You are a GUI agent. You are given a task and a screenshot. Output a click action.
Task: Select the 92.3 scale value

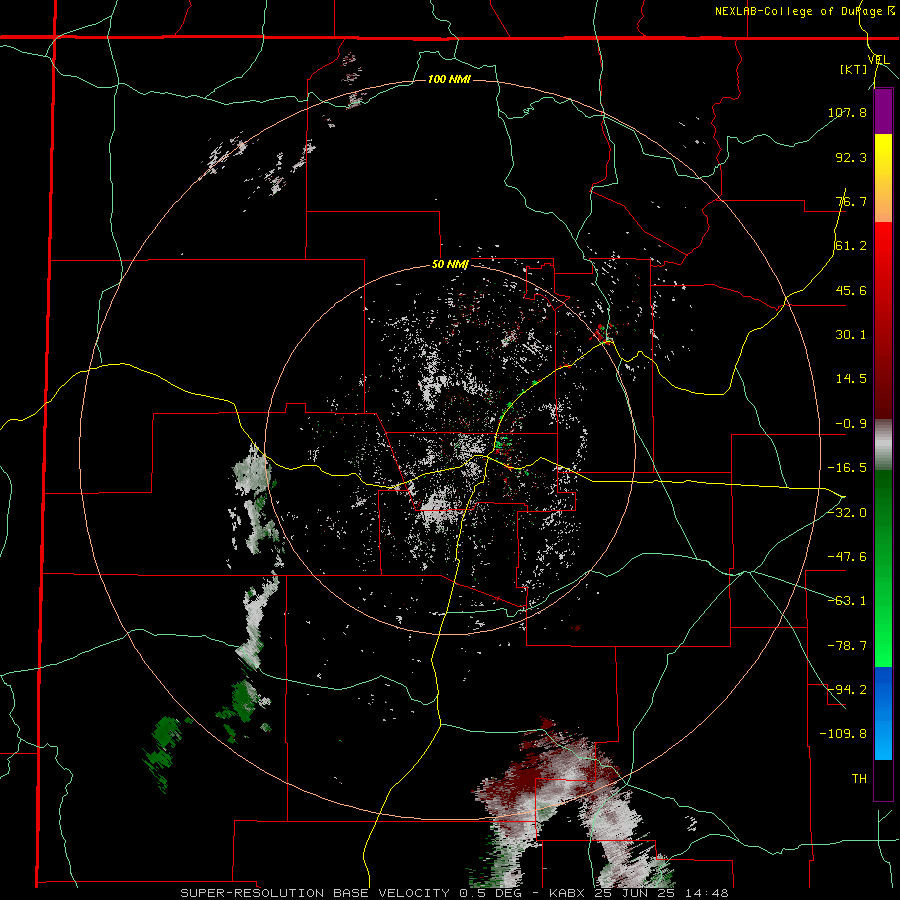(851, 157)
